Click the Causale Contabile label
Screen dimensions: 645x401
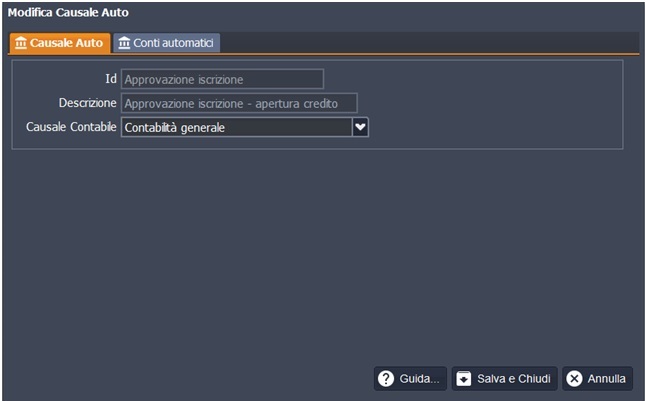(x=69, y=127)
